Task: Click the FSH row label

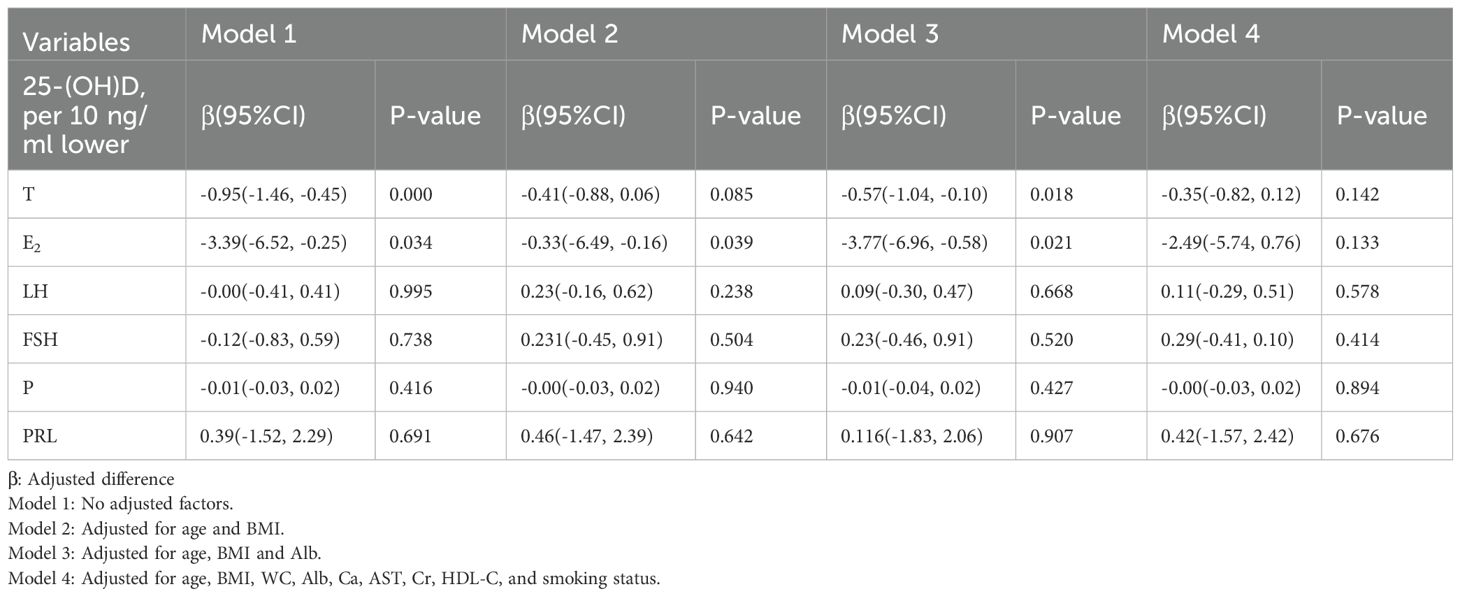Action: coord(39,342)
